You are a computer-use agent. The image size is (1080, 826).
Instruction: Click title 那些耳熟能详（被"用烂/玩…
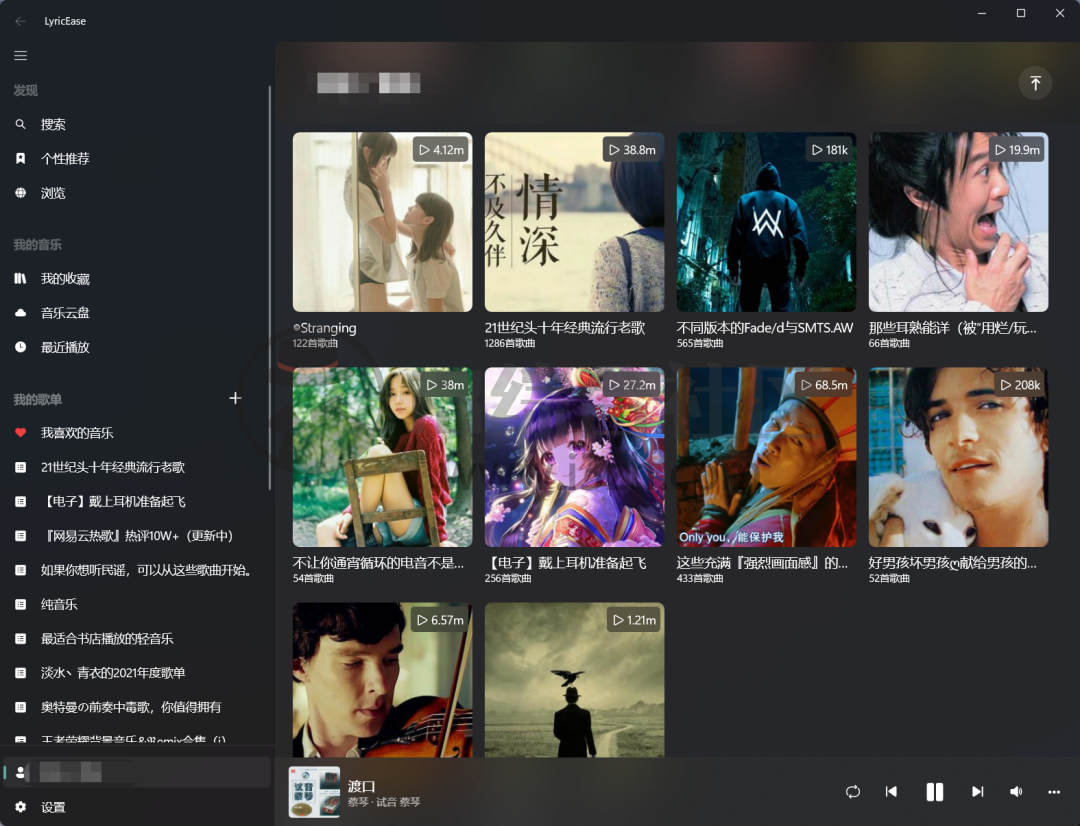pos(953,328)
